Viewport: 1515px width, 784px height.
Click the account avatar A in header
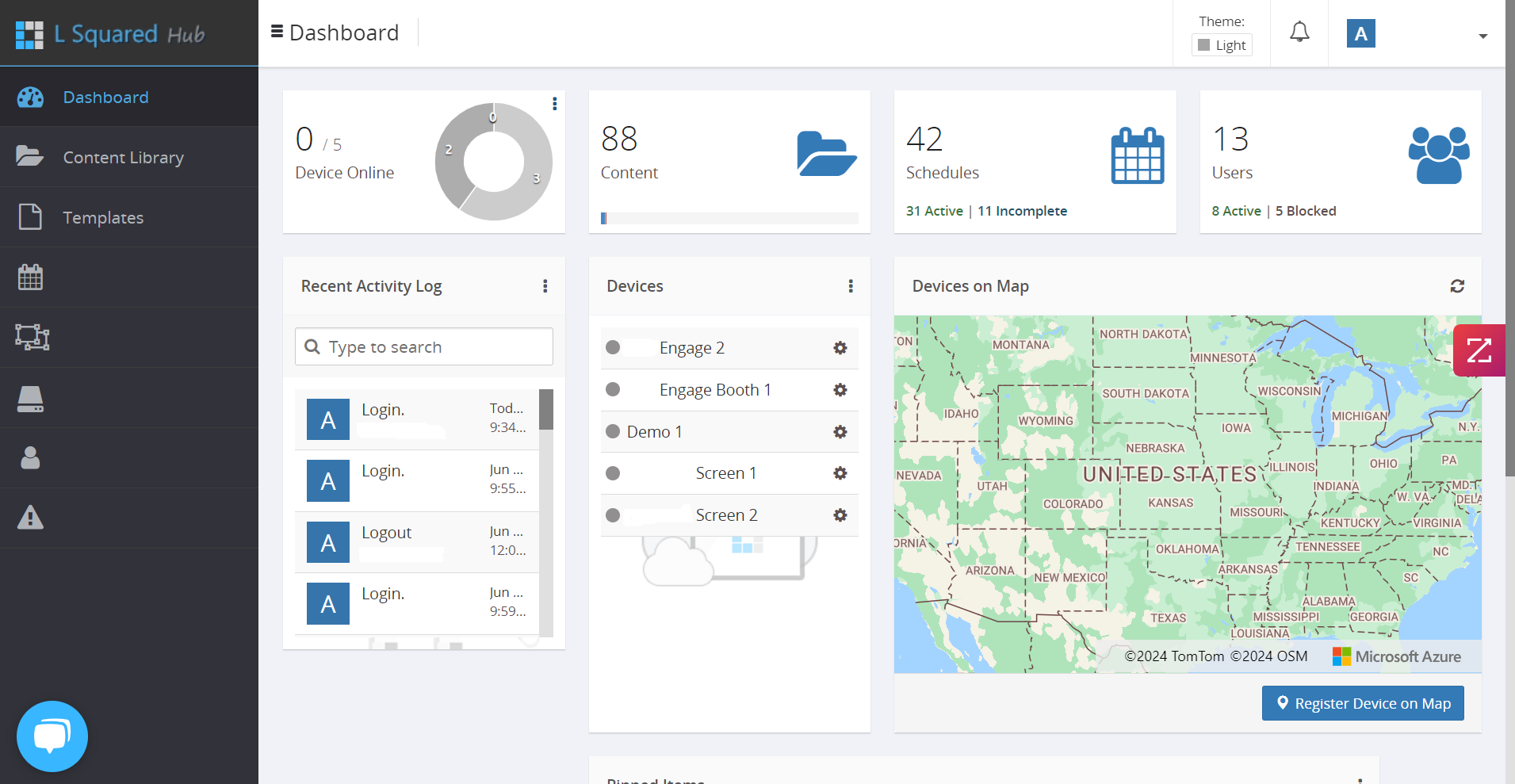[x=1361, y=33]
